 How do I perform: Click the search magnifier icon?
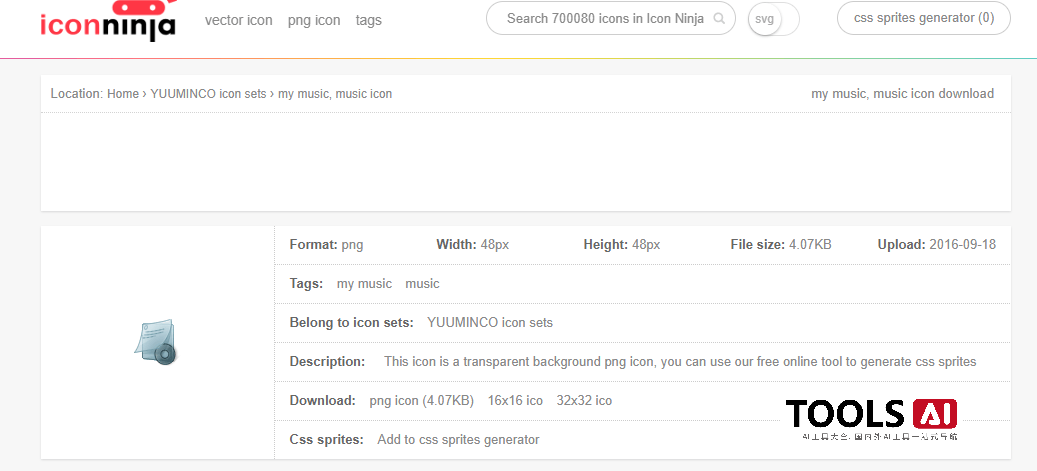tap(719, 18)
